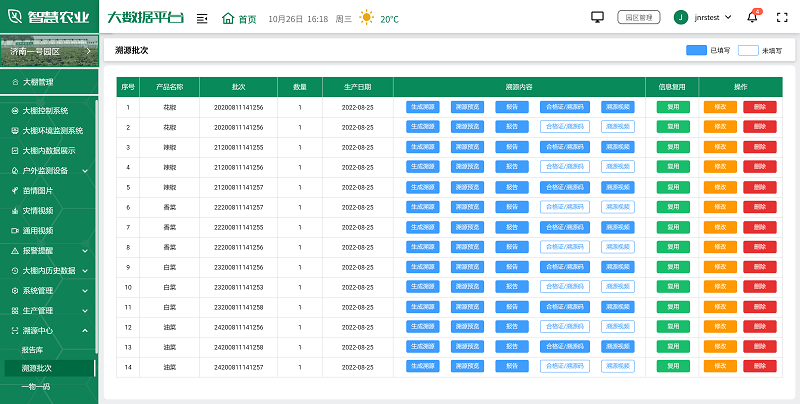This screenshot has width=800, height=404.
Task: Open the notification bell
Action: [752, 17]
